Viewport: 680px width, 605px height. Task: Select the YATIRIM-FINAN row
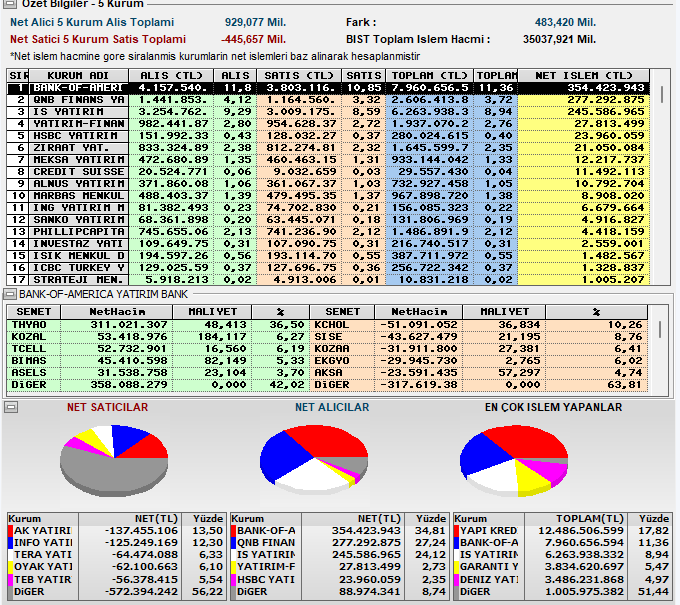tap(328, 124)
